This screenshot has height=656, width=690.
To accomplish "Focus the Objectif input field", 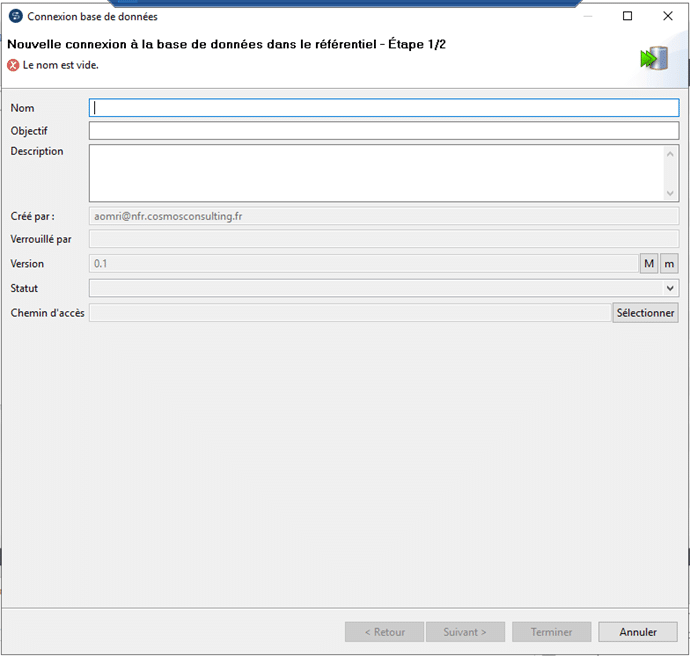I will 384,131.
